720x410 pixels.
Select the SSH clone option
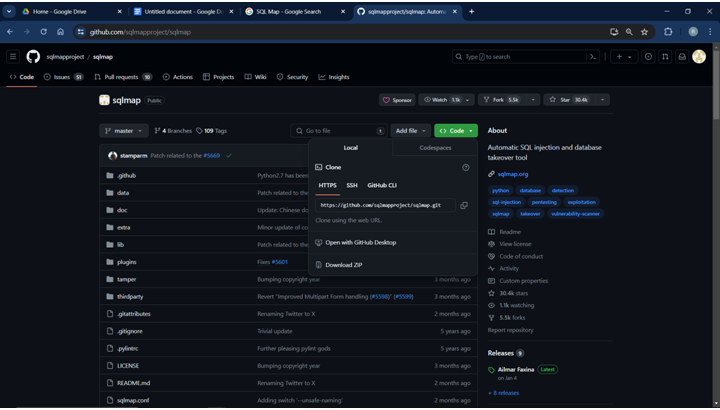pos(352,185)
